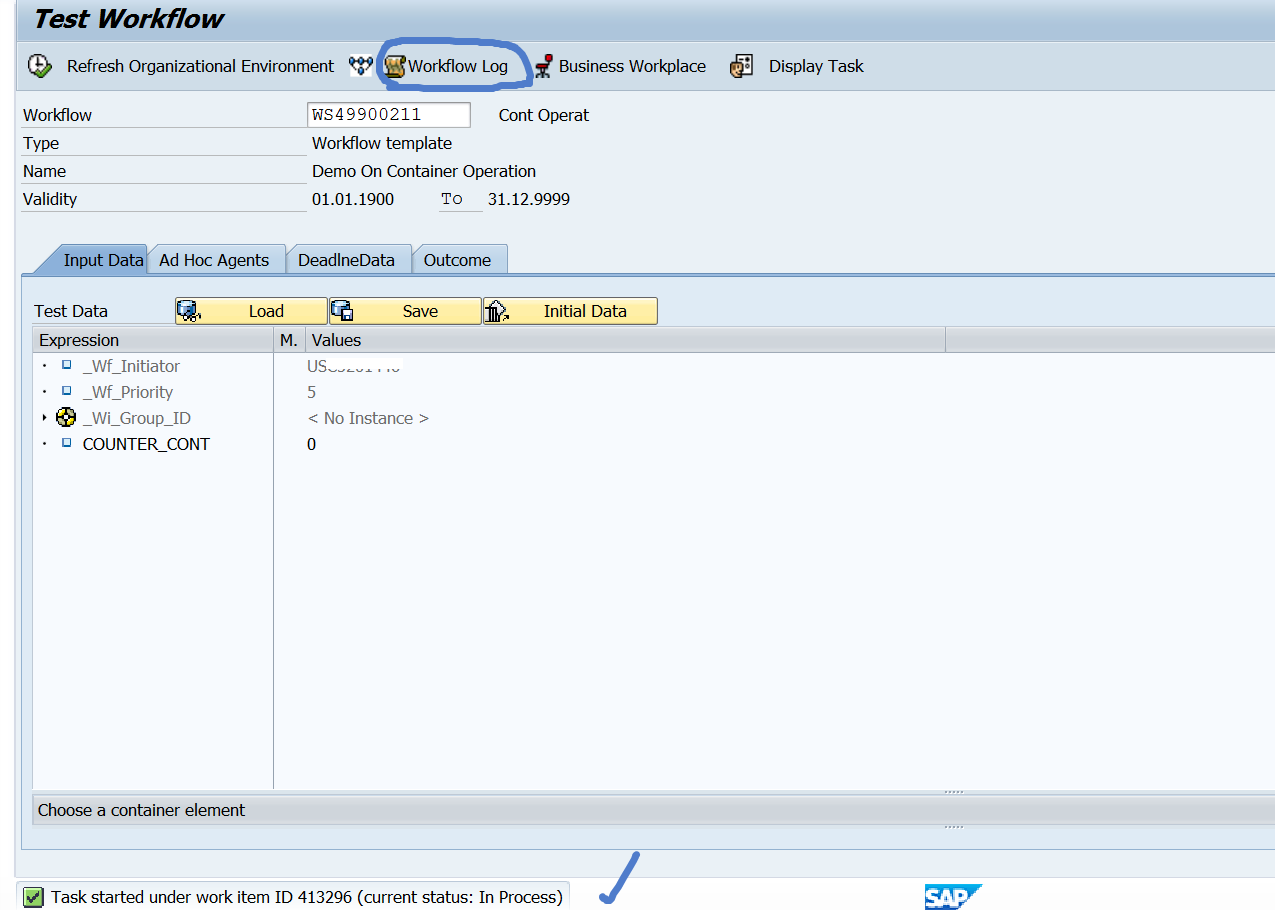The width and height of the screenshot is (1275, 910).
Task: Click the Expression column header
Action: pyautogui.click(x=153, y=340)
